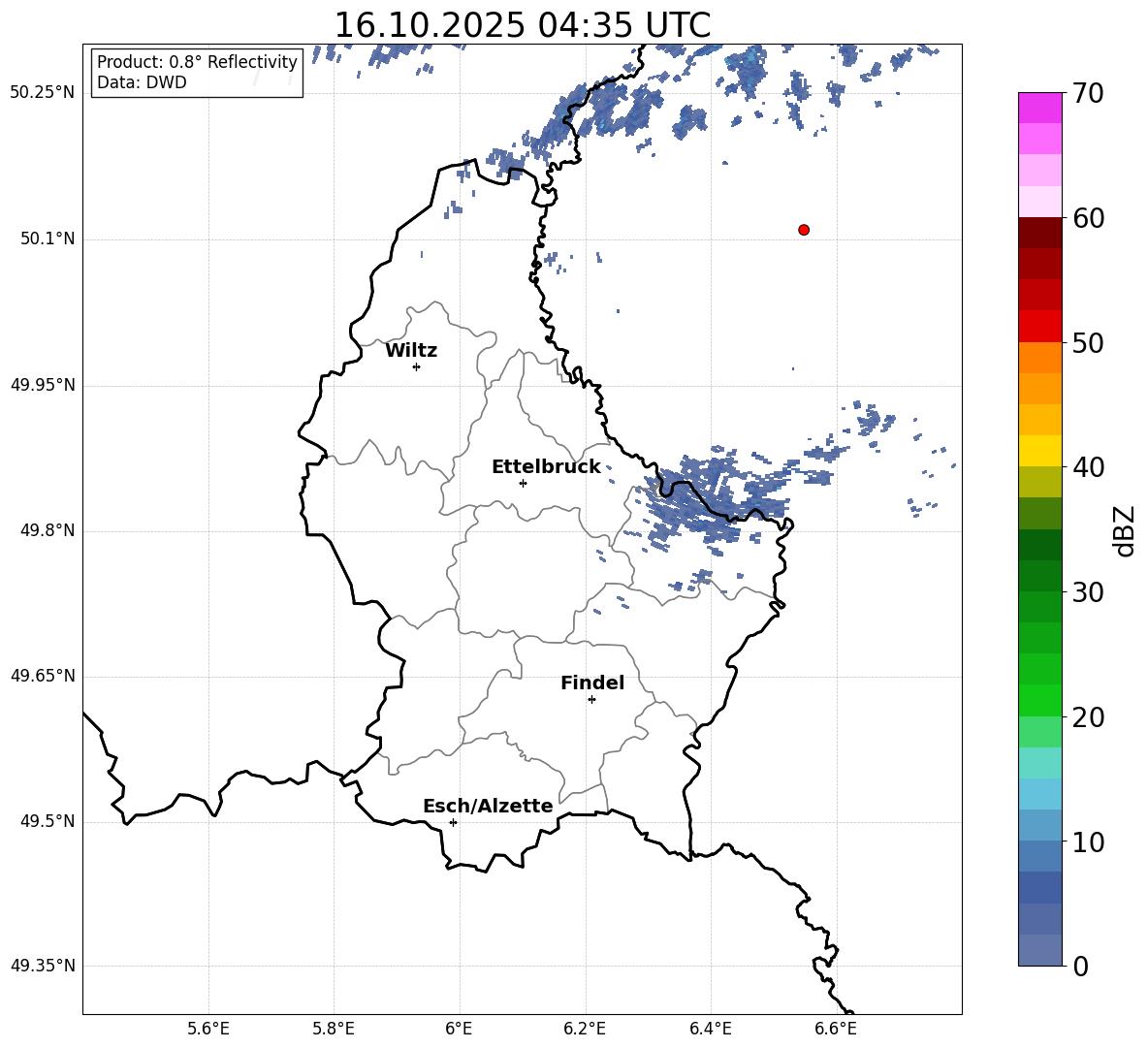This screenshot has height=1048, width=1148.
Task: Click the colorbar tick label 10
Action: [x=1088, y=842]
